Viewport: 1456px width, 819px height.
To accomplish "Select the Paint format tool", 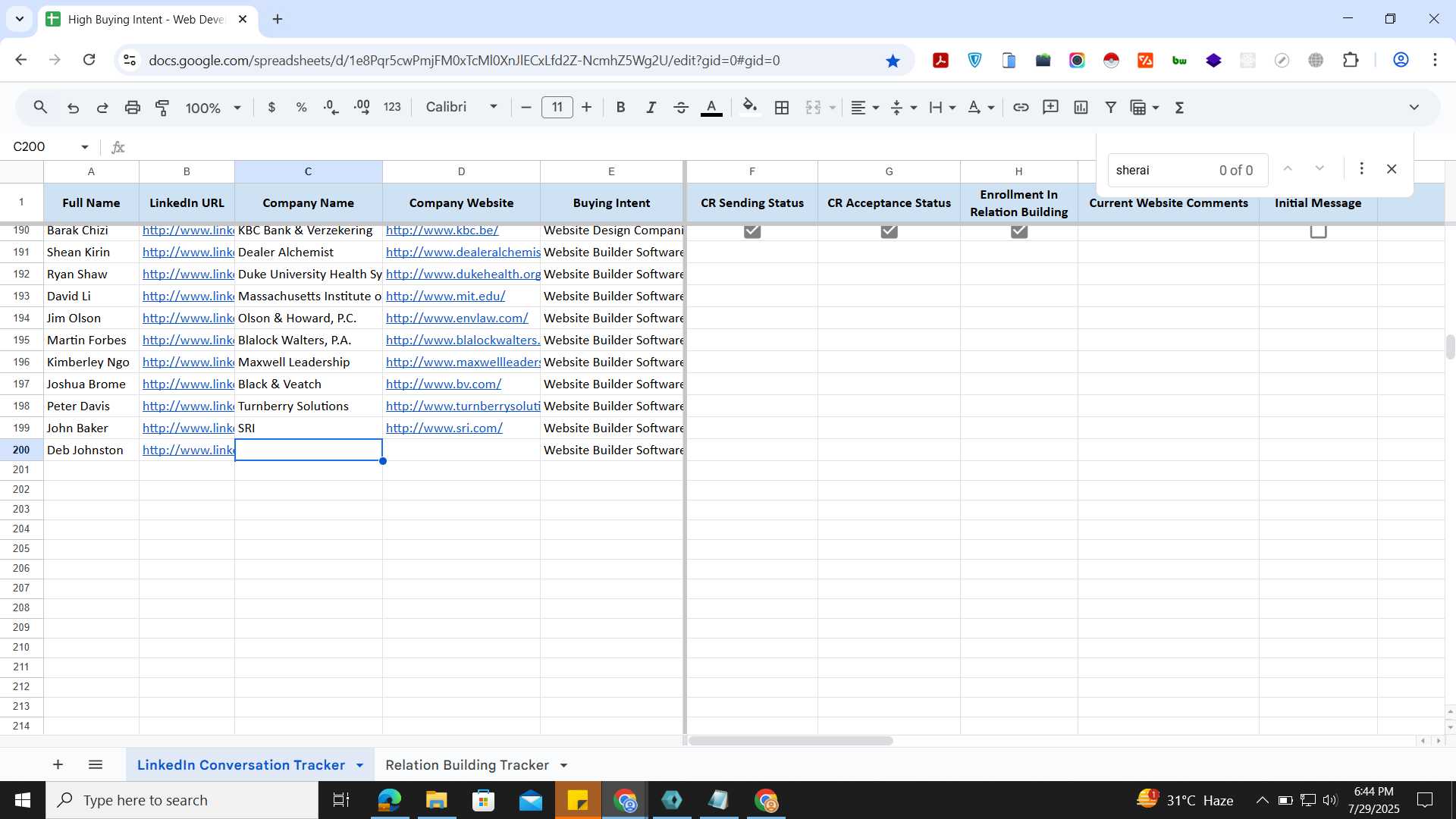I will tap(162, 108).
